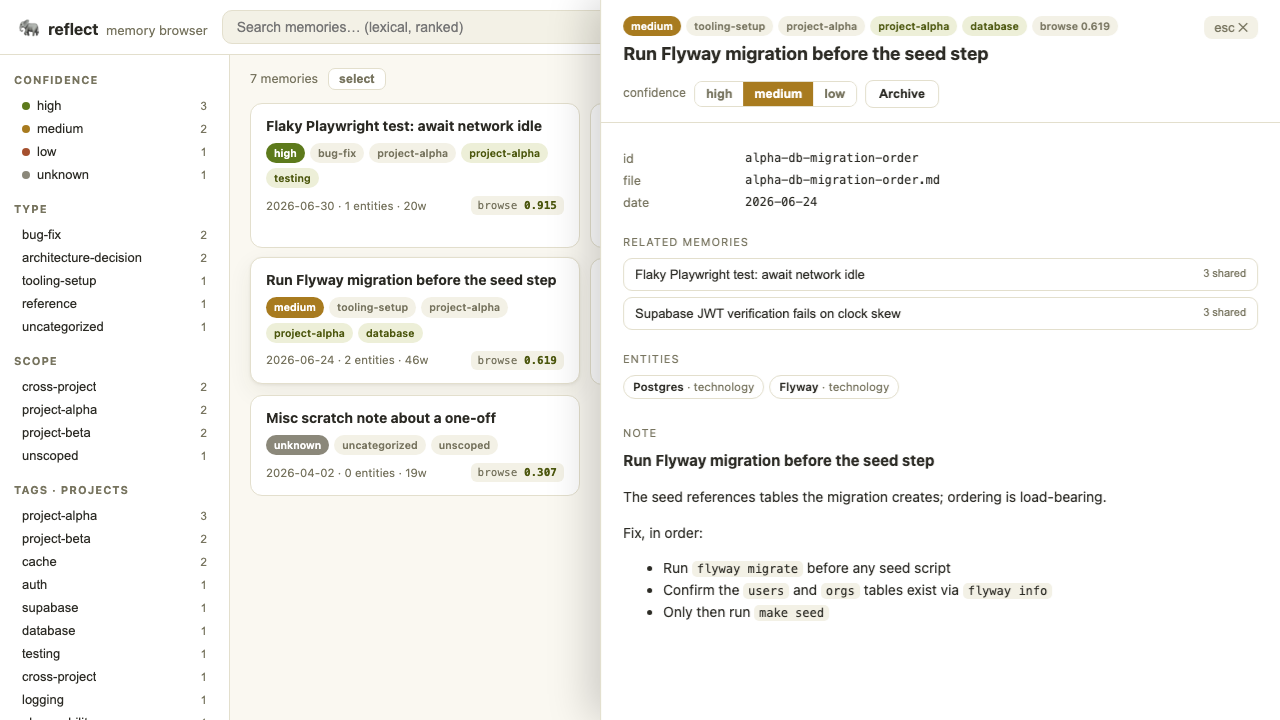Open related memory Supabase JWT verification fails
Viewport: 1280px width, 720px height.
point(940,313)
